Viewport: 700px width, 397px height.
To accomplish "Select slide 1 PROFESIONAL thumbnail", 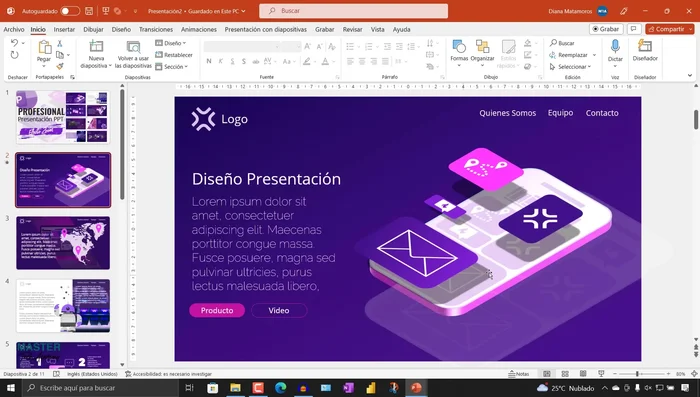I will [x=63, y=117].
